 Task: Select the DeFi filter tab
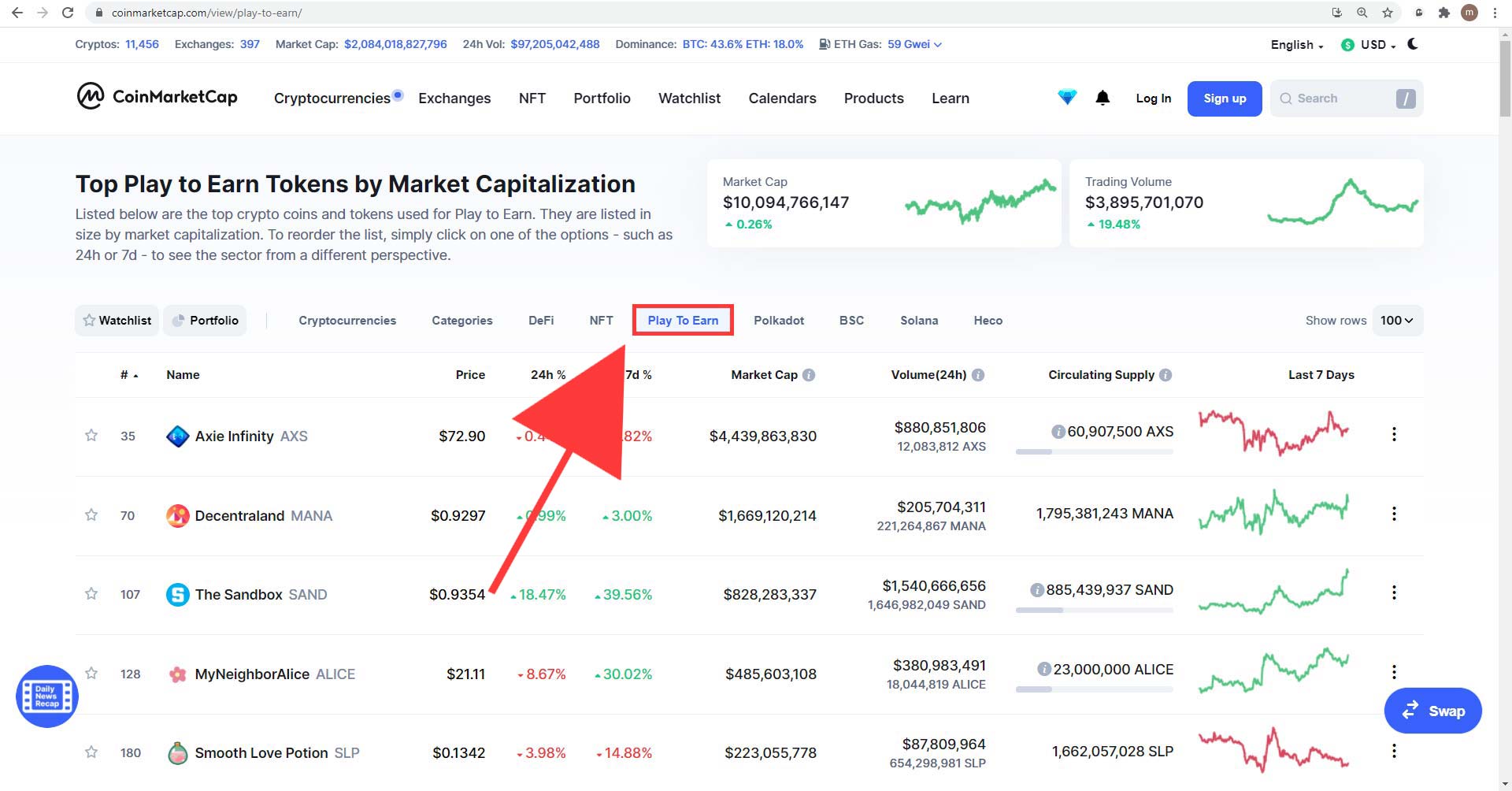tap(541, 321)
